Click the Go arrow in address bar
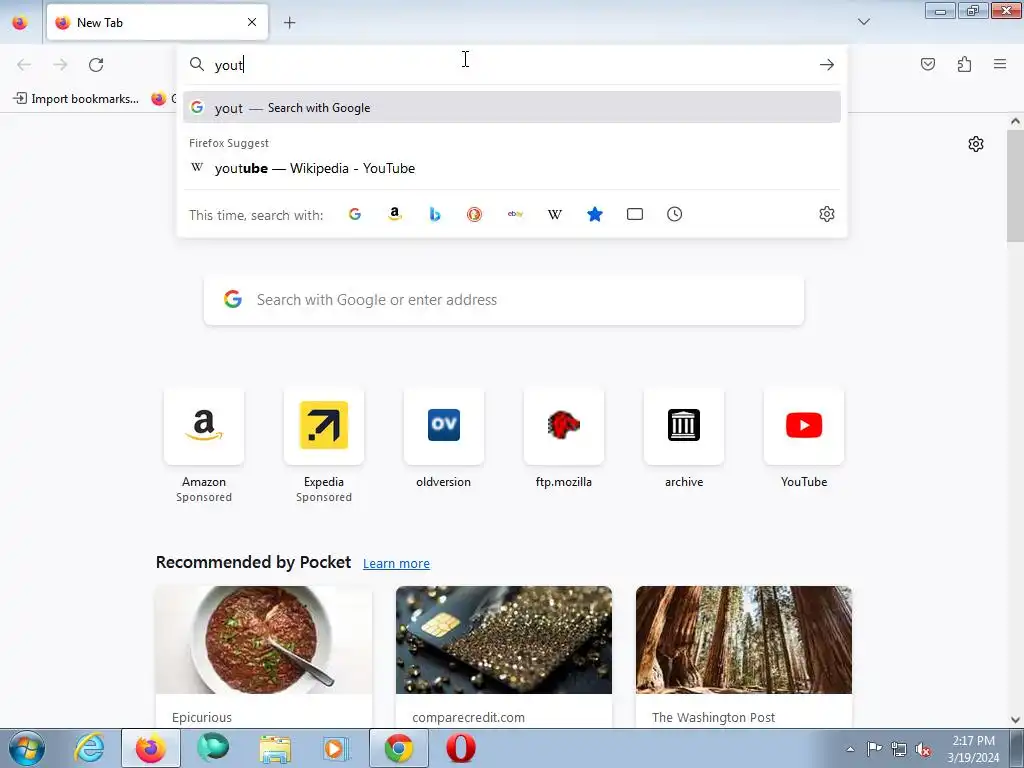This screenshot has width=1024, height=768. [x=827, y=65]
